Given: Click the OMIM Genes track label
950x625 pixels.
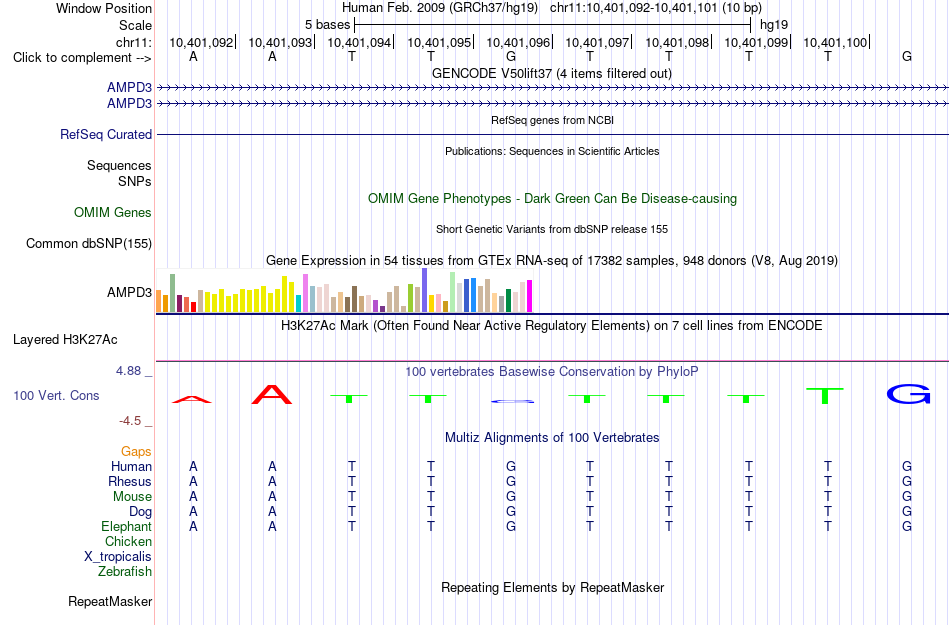Looking at the screenshot, I should point(113,213).
